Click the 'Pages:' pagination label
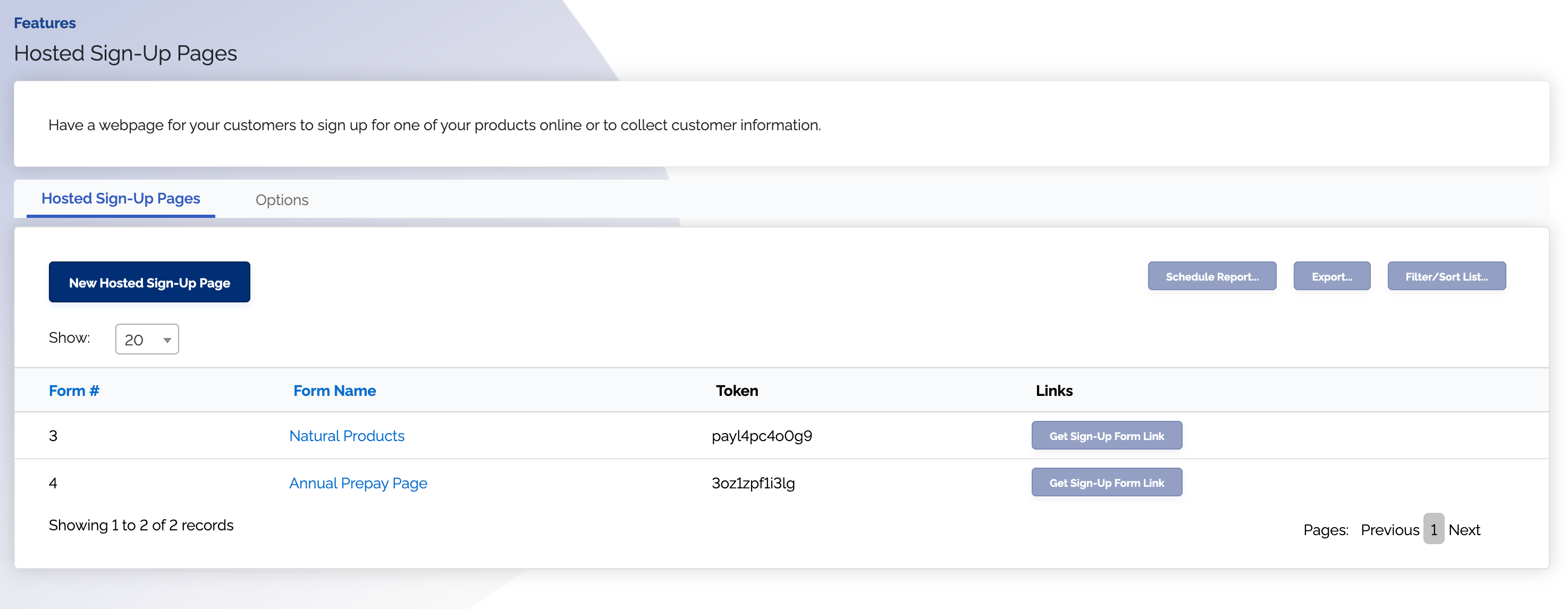Viewport: 1568px width, 609px height. tap(1326, 530)
